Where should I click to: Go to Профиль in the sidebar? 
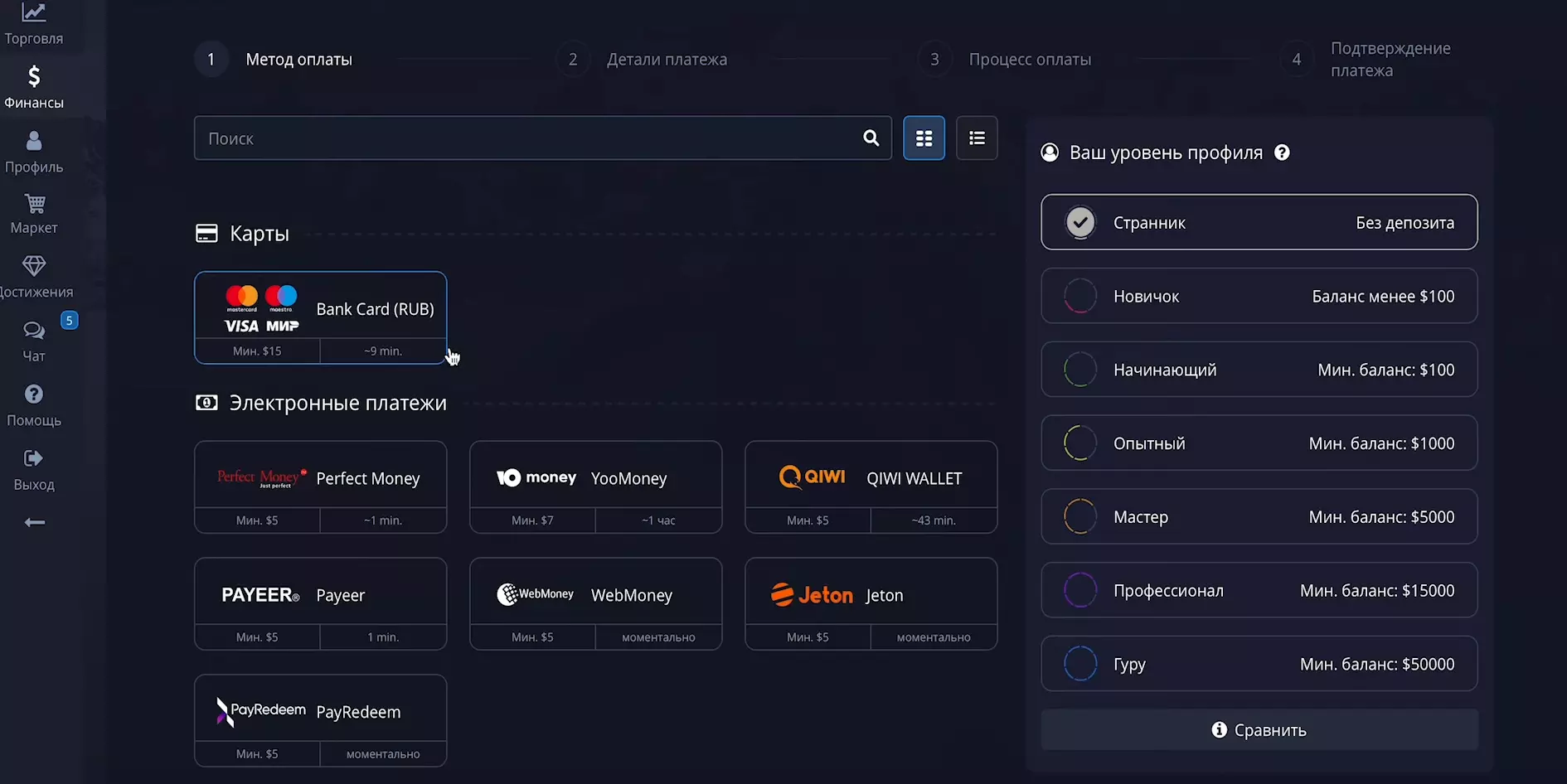[34, 152]
